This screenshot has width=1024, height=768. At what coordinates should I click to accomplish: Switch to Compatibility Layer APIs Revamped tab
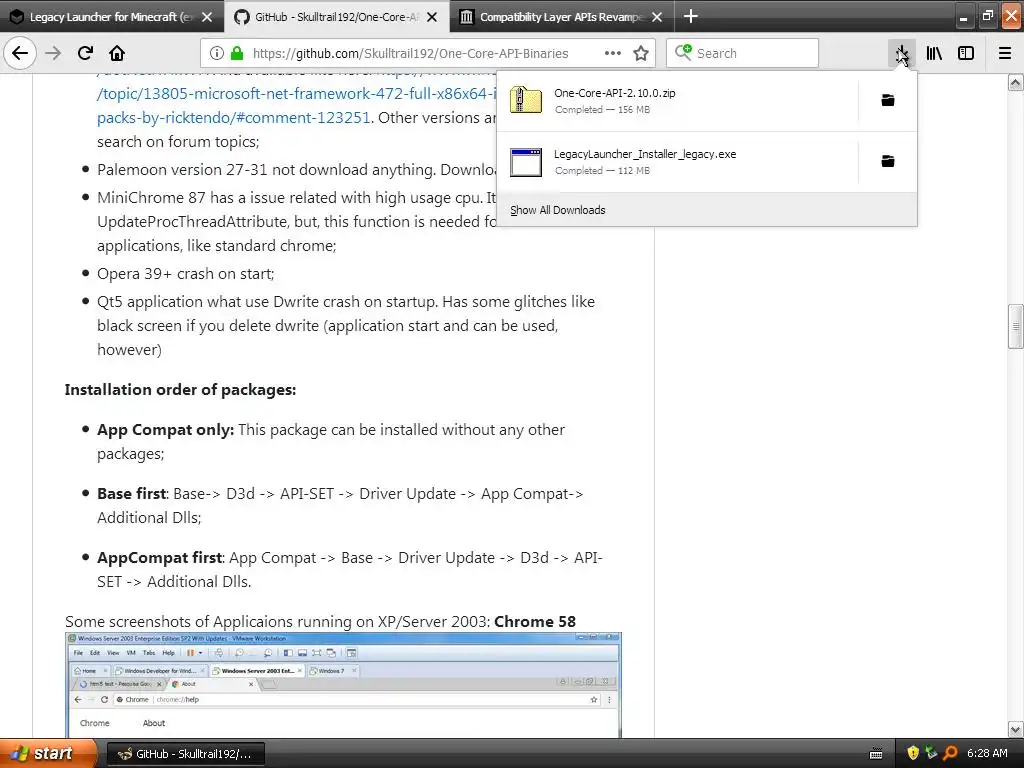click(x=562, y=17)
